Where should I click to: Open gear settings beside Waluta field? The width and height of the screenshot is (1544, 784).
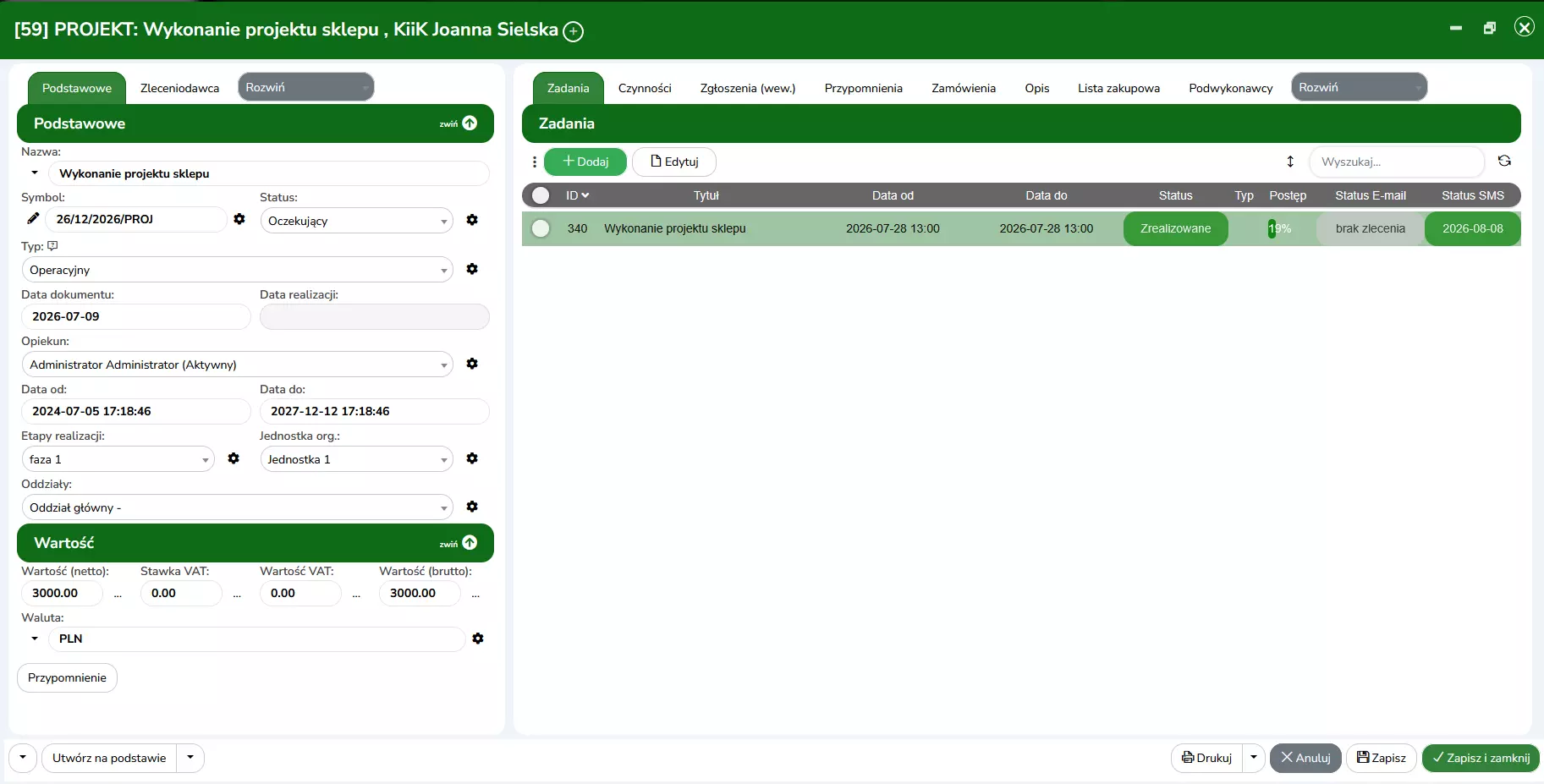[478, 639]
